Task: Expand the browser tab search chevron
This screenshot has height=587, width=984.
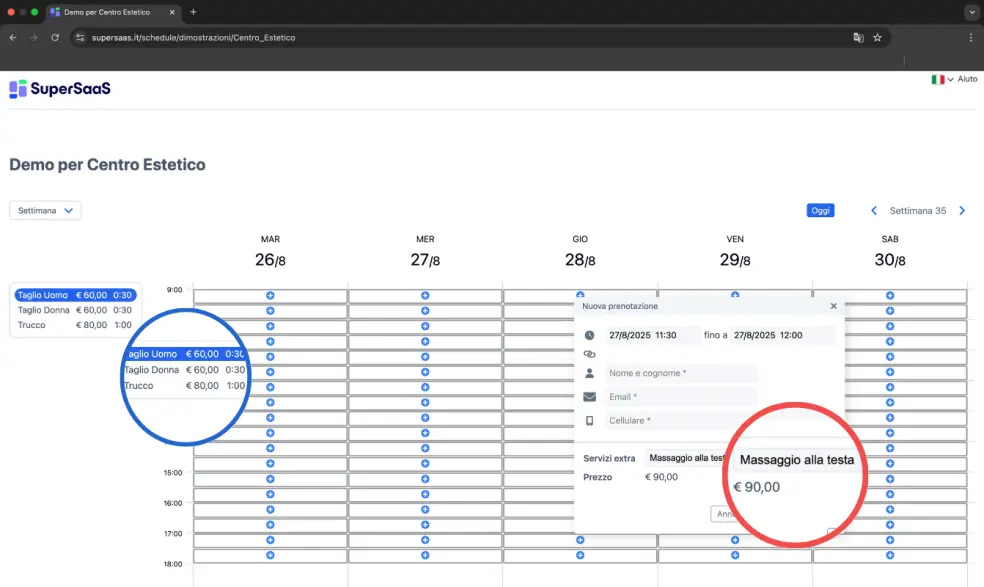Action: pos(971,12)
